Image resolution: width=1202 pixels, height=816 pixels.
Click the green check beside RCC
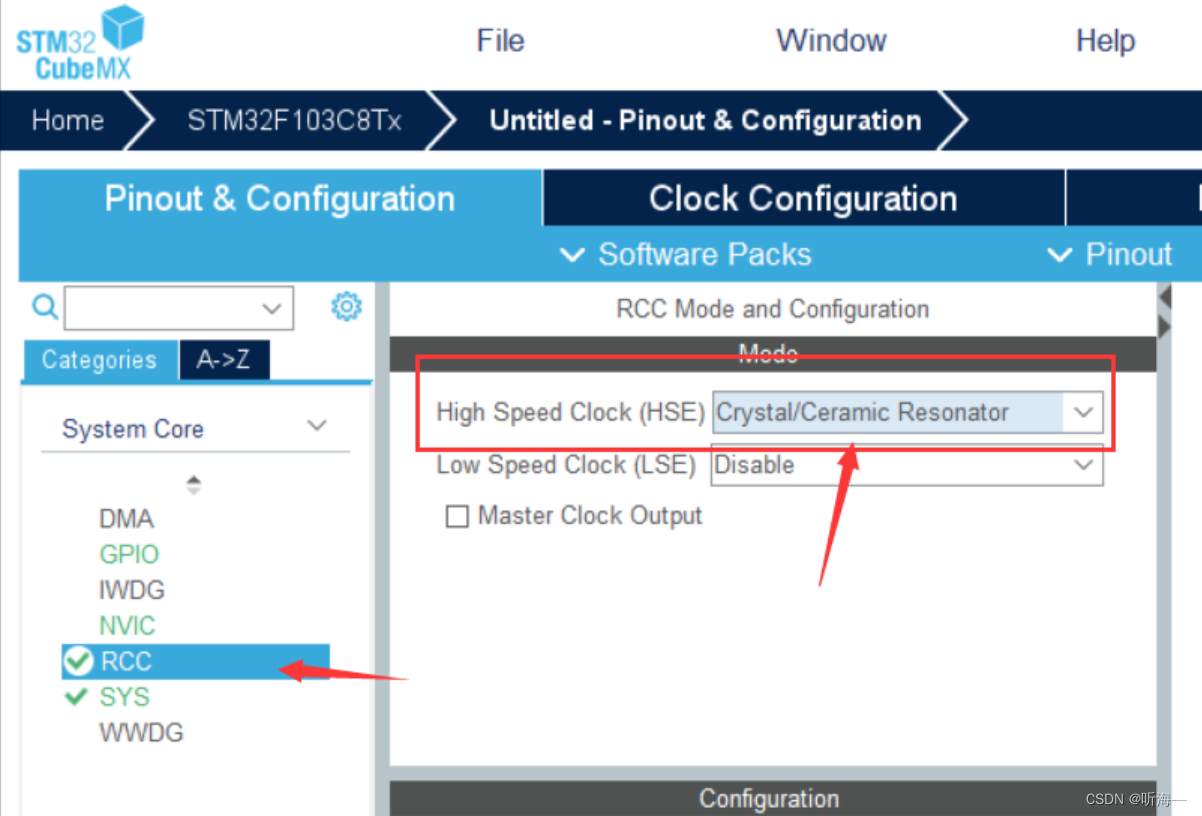tap(78, 661)
